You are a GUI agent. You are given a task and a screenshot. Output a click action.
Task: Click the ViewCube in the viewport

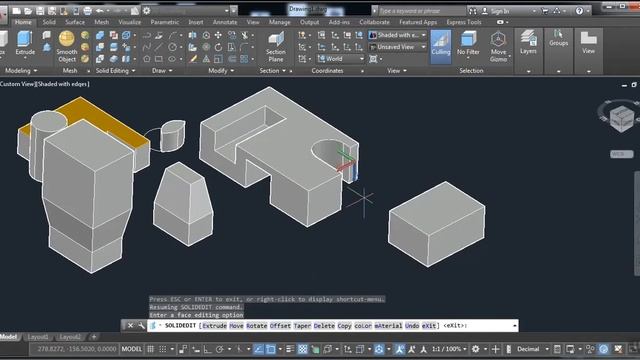tap(621, 118)
